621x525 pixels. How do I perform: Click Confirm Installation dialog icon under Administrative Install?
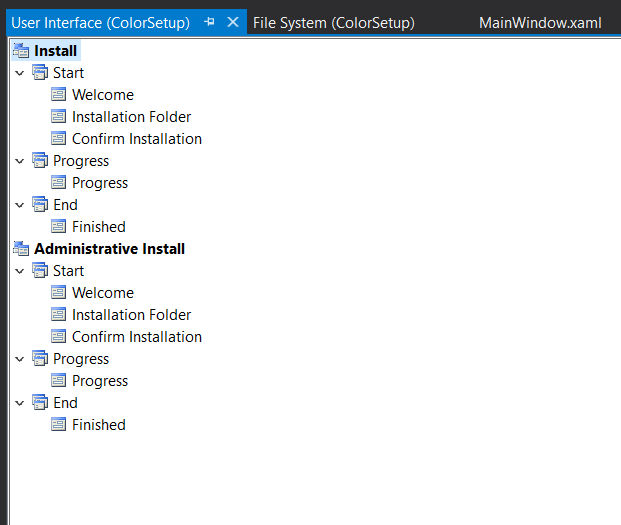59,337
